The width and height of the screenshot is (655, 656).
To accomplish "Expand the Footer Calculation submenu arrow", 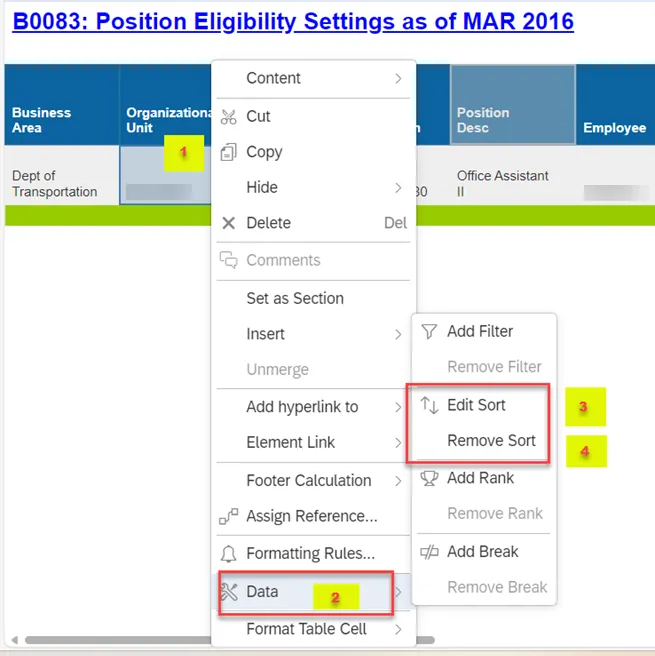I will [x=398, y=480].
